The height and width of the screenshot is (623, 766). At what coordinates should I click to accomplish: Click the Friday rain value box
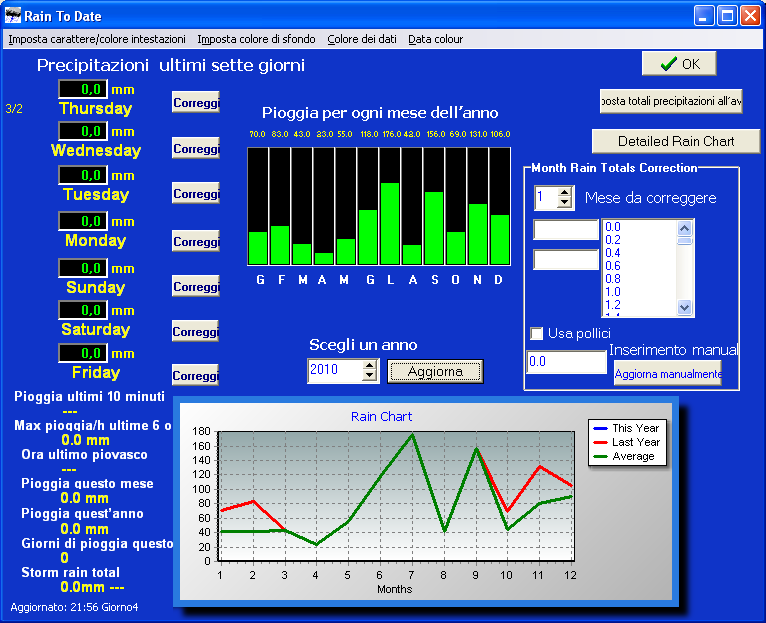click(x=83, y=353)
